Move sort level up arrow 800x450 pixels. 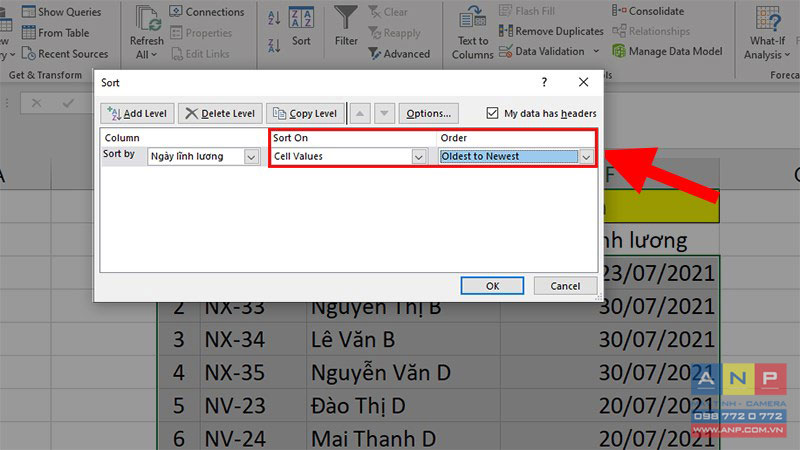(360, 113)
